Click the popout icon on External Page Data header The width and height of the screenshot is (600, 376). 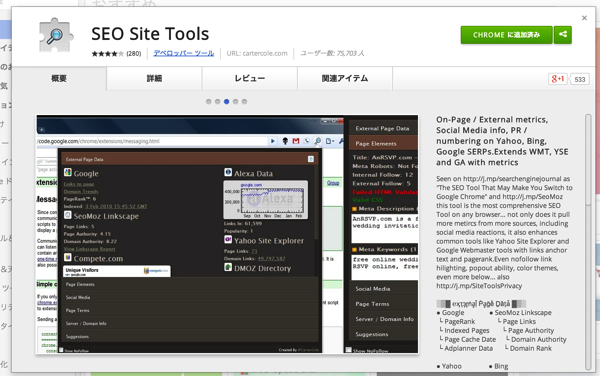(x=311, y=159)
